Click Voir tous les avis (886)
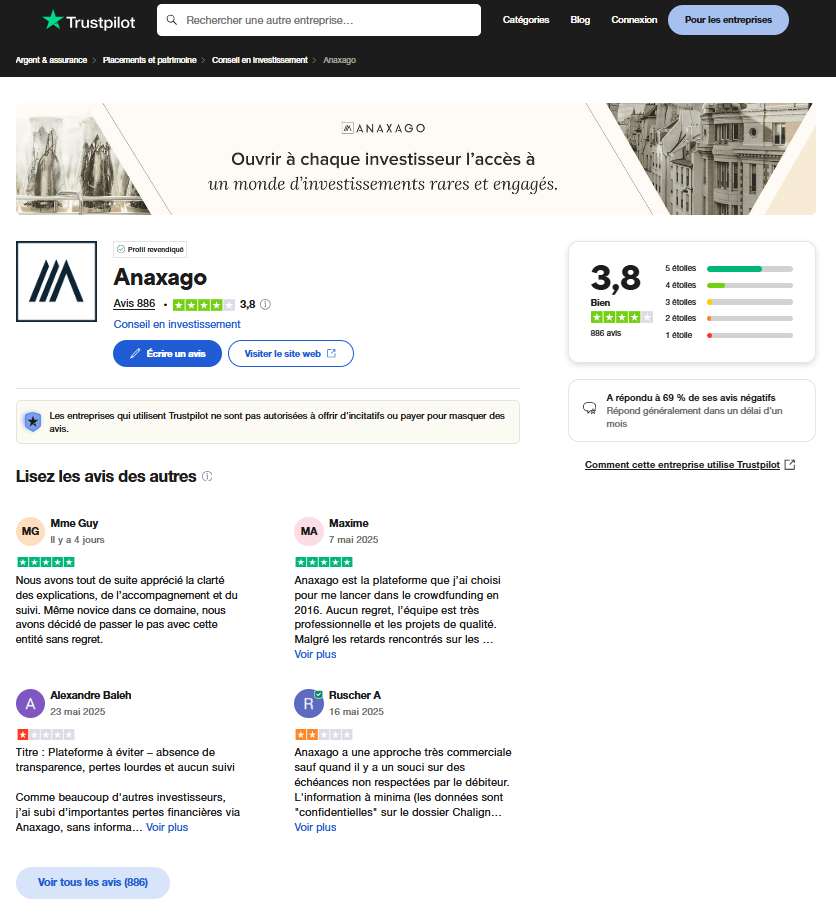The image size is (836, 920). 92,883
